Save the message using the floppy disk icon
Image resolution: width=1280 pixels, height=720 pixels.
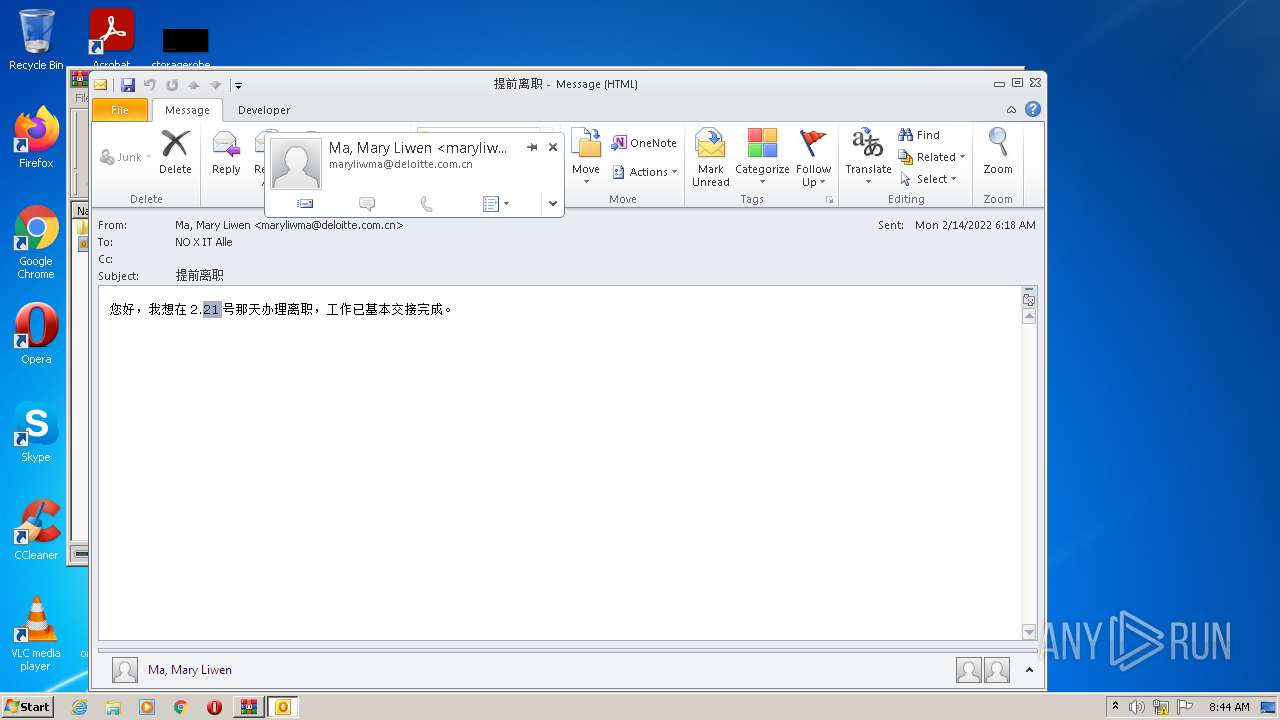pyautogui.click(x=128, y=85)
